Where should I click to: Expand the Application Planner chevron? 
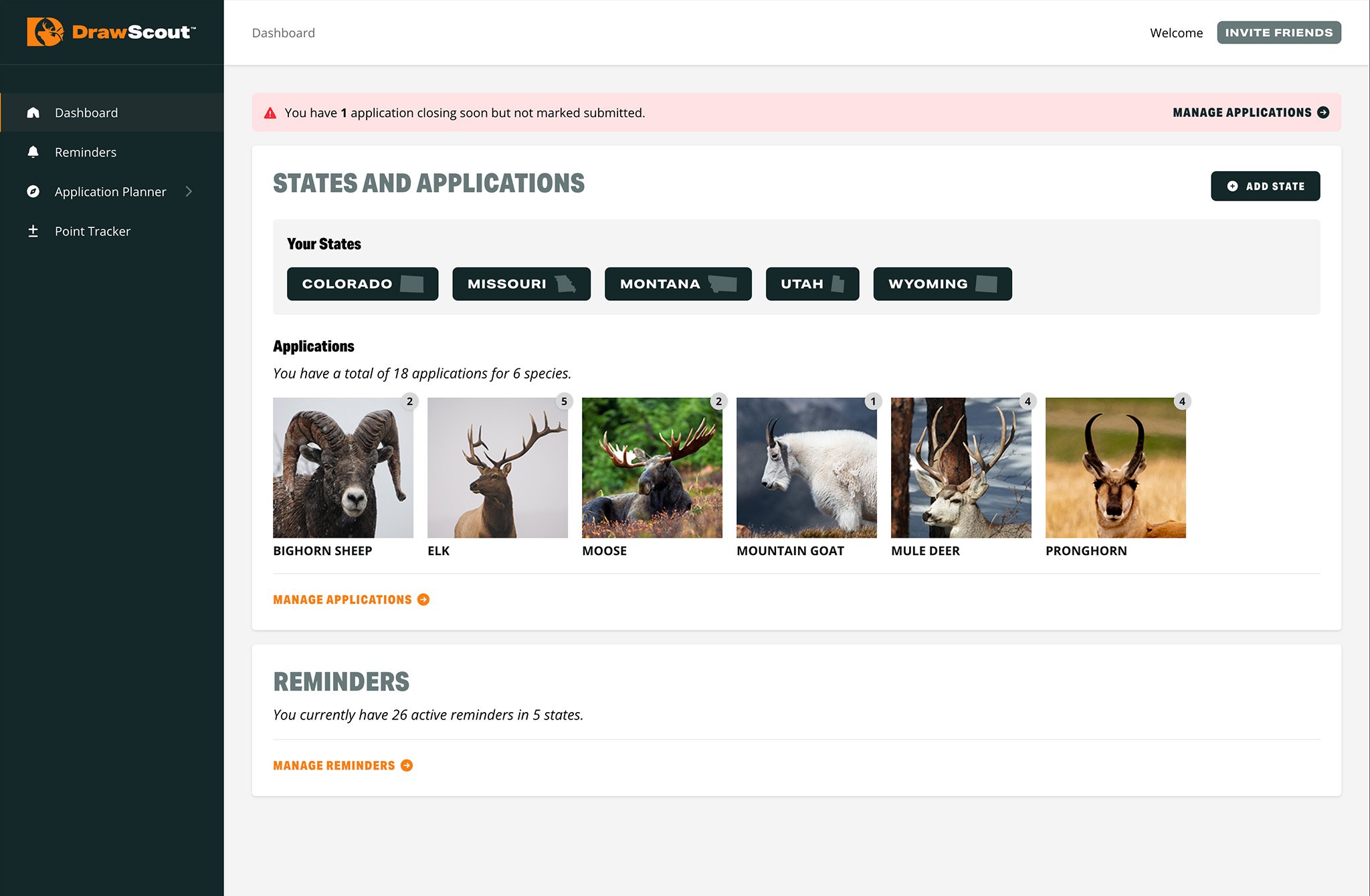point(189,191)
